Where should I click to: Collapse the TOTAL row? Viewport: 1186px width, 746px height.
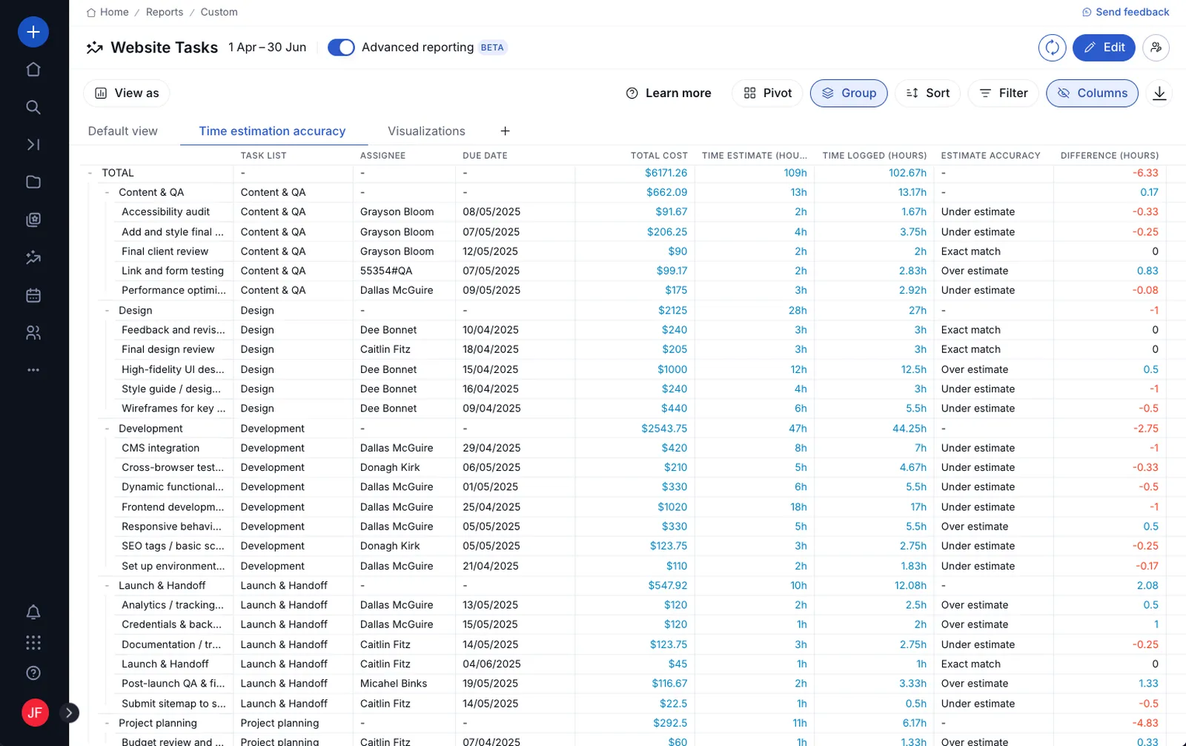(x=90, y=173)
